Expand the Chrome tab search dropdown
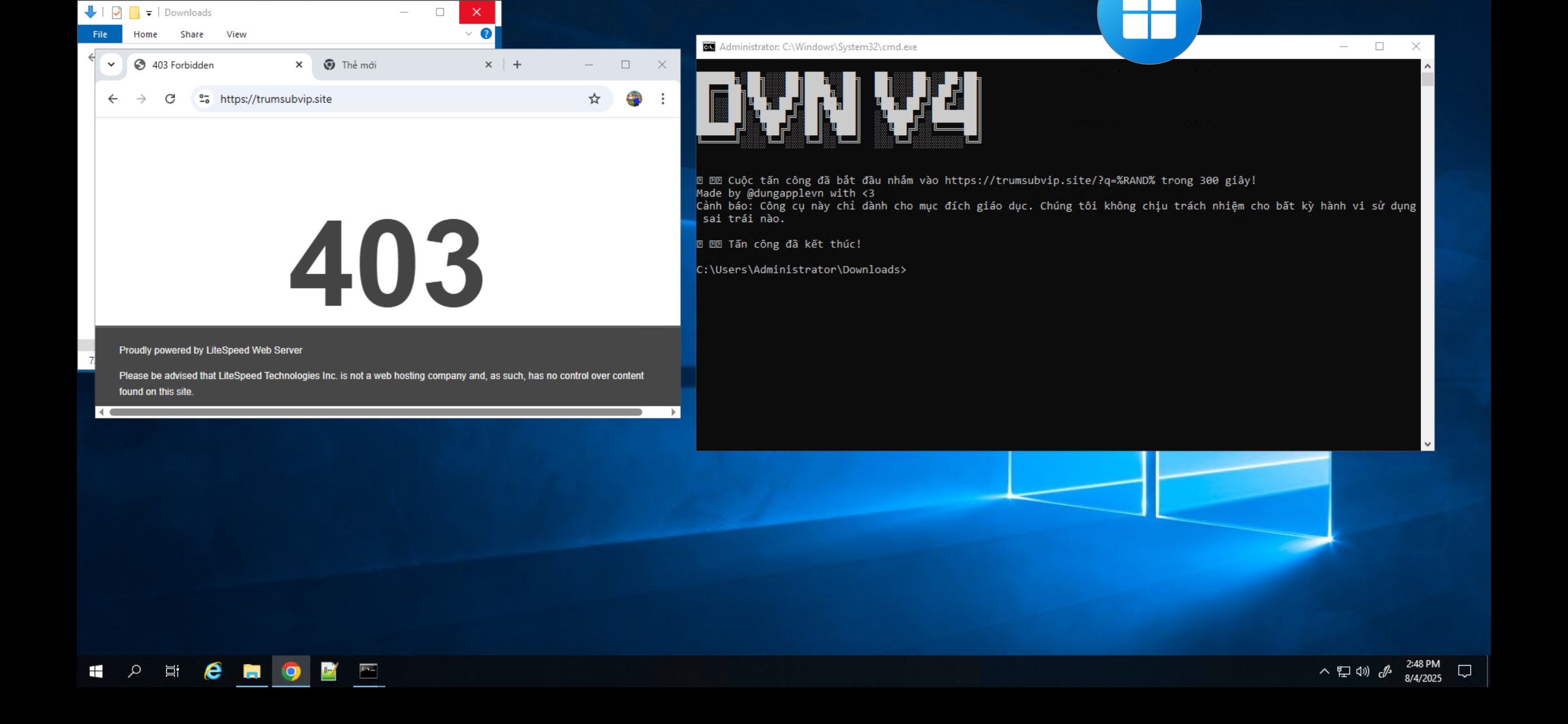 [111, 65]
